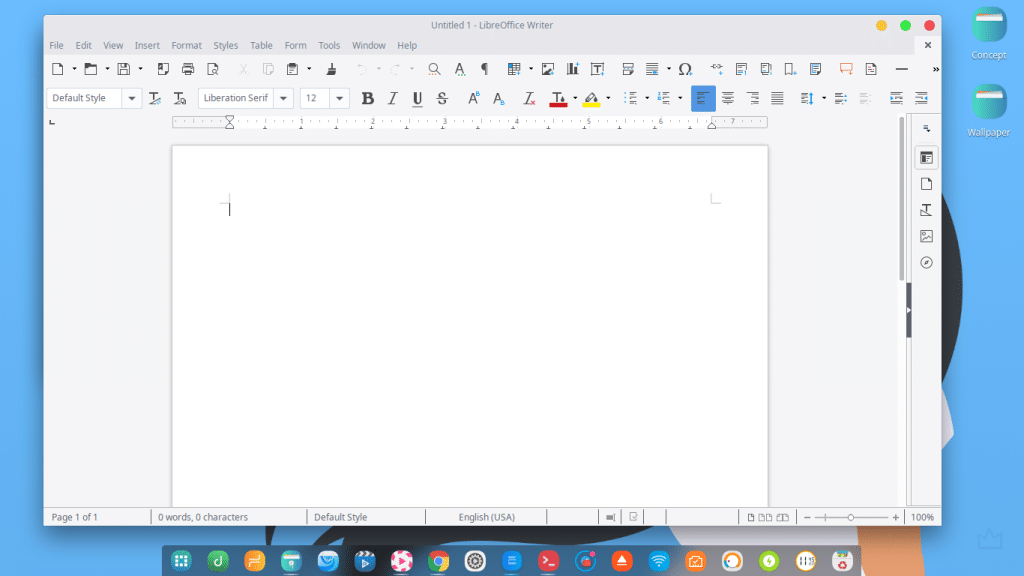Screen dimensions: 1024x576
Task: Toggle Strikethrough formatting
Action: coord(442,99)
